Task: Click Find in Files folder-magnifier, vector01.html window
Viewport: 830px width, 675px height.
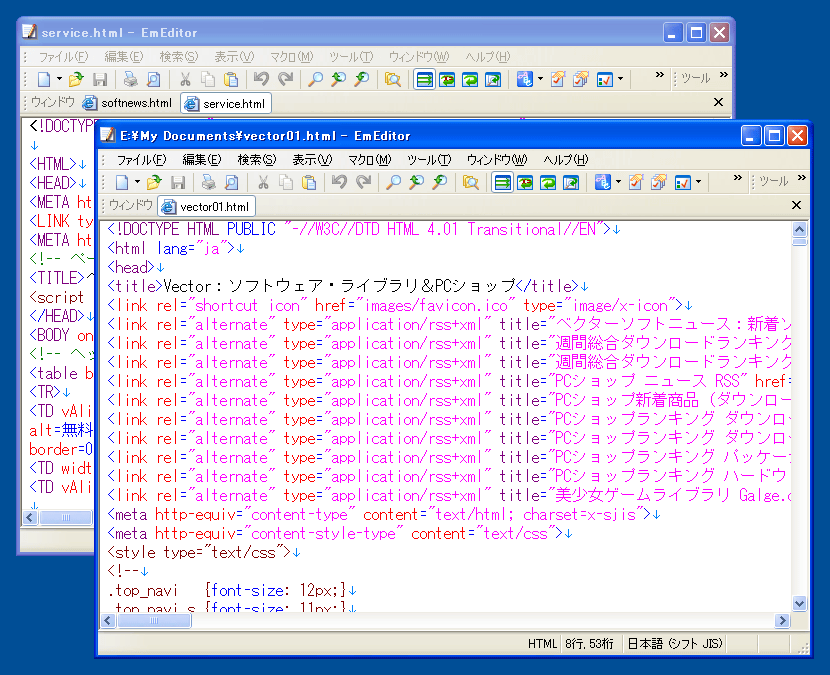Action: click(x=471, y=183)
